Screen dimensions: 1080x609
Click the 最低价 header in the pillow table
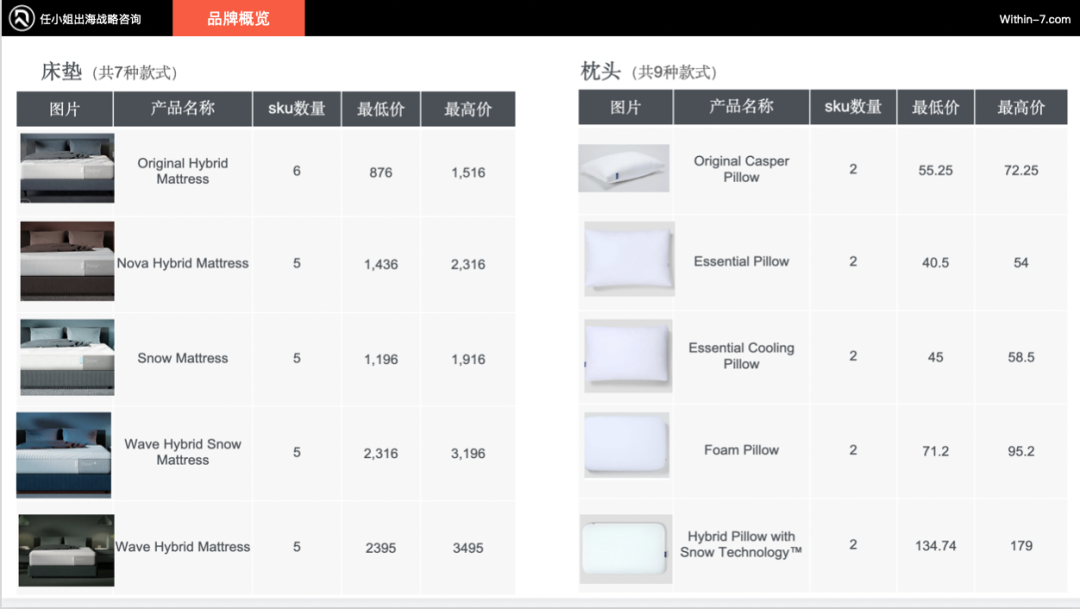(x=935, y=107)
